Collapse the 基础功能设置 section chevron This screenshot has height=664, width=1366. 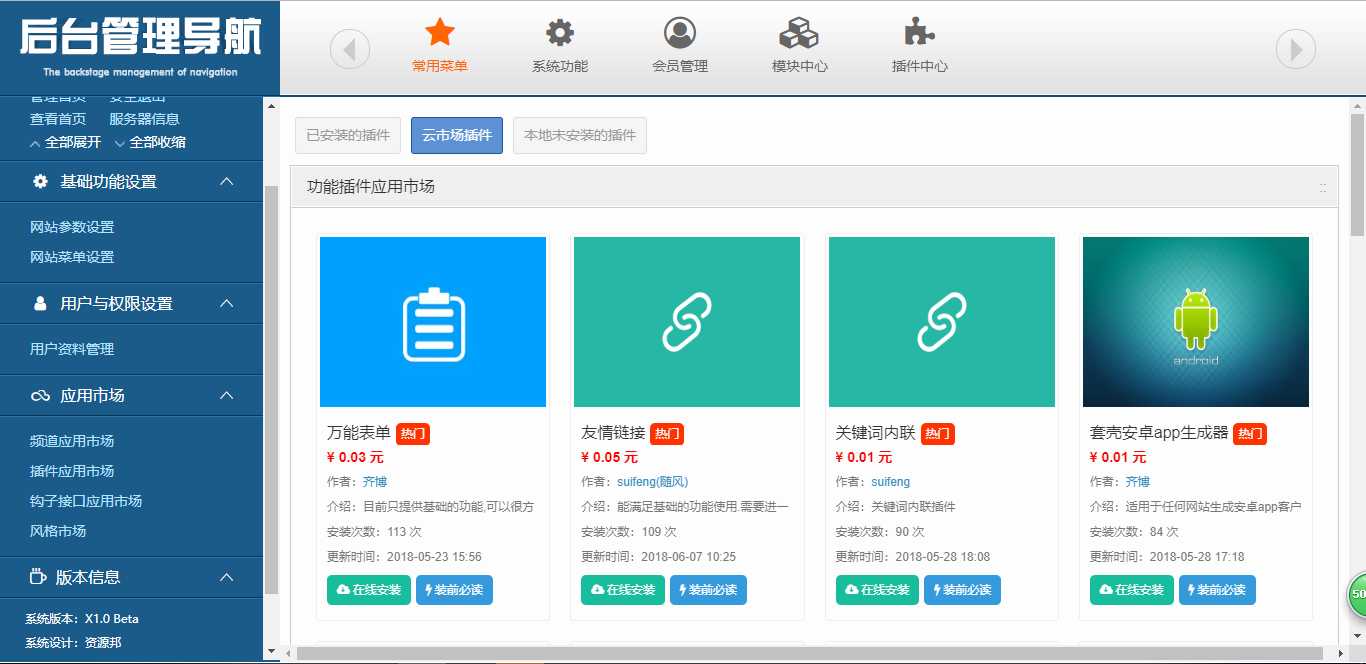coord(227,182)
